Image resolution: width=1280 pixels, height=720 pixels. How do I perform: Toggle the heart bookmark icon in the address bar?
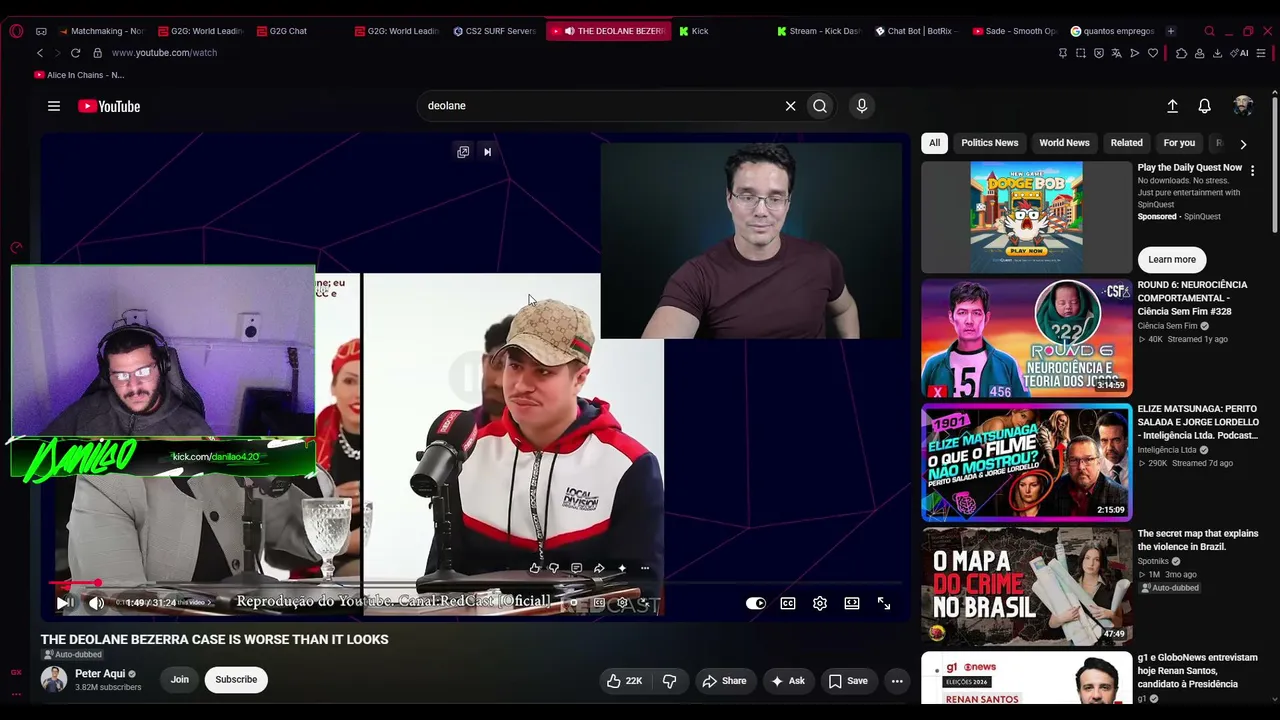click(1153, 53)
